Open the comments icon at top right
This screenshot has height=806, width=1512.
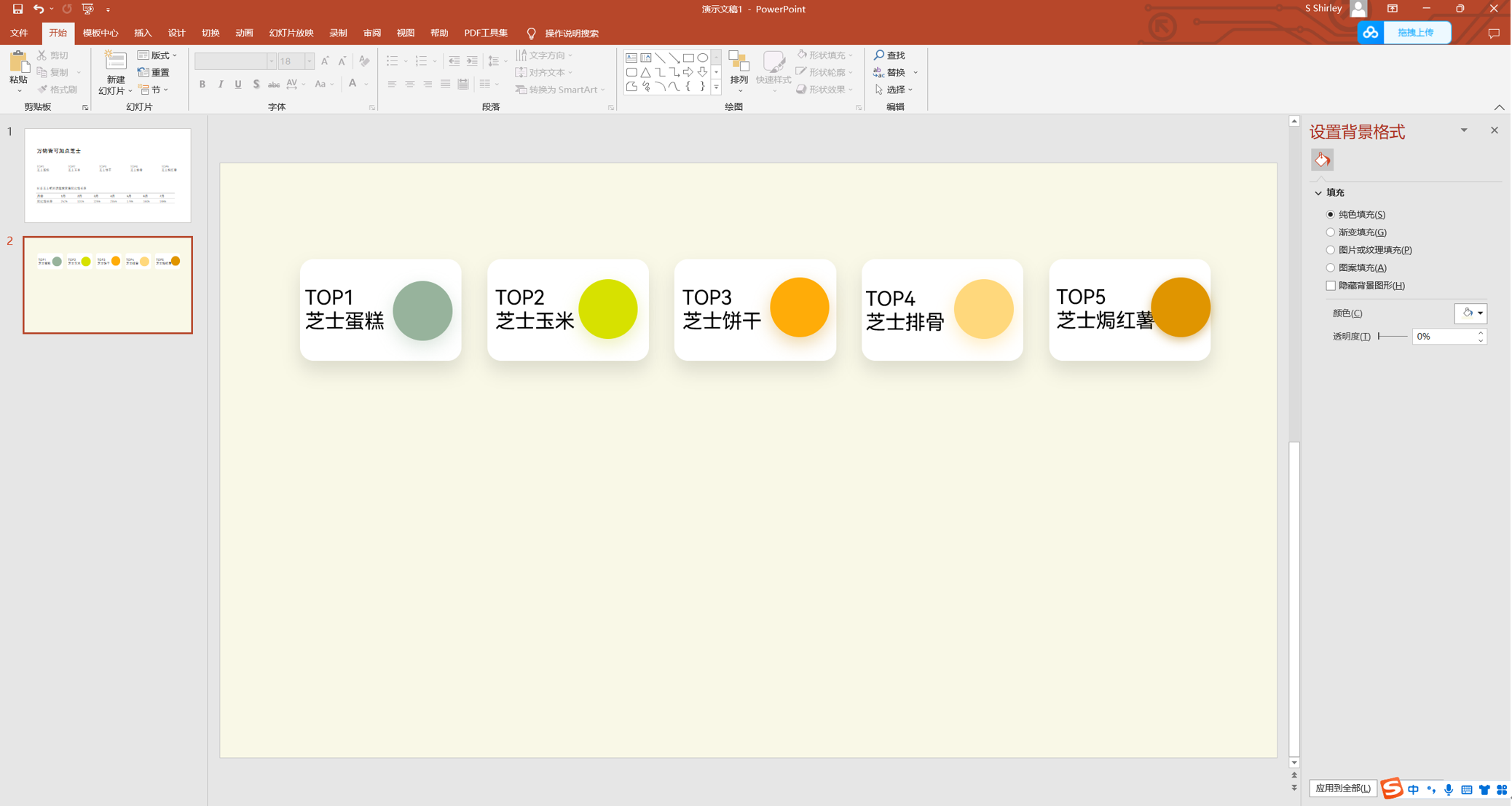coord(1493,34)
